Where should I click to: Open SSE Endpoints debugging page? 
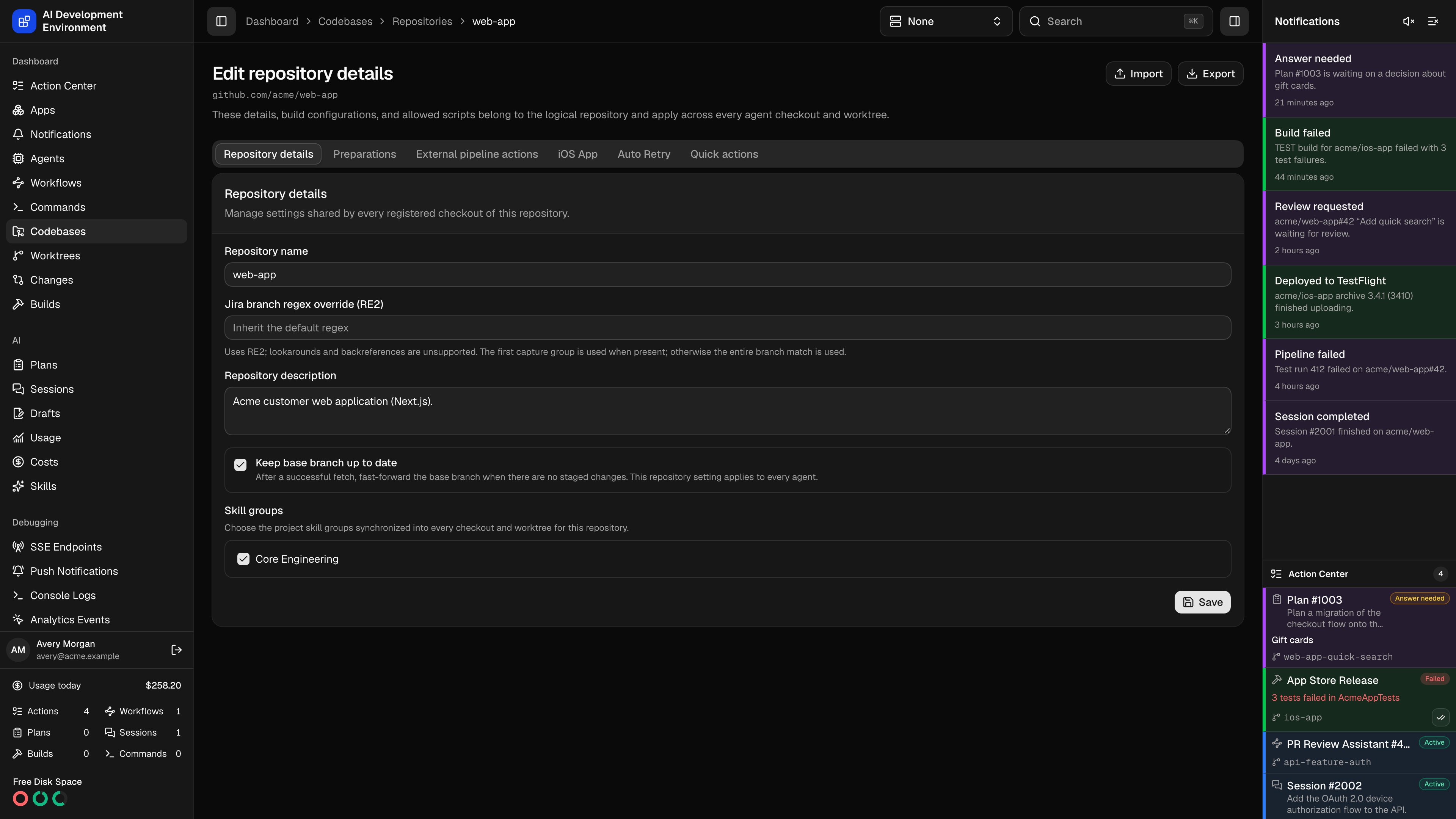pyautogui.click(x=97, y=546)
